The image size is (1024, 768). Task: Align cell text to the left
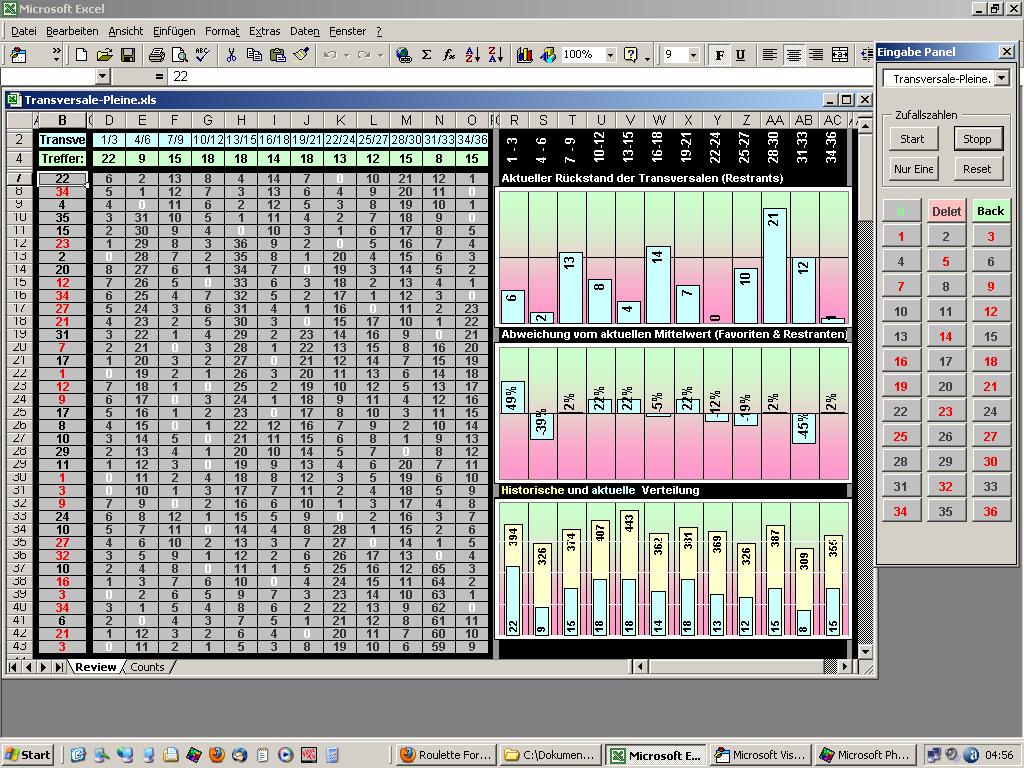tap(770, 55)
